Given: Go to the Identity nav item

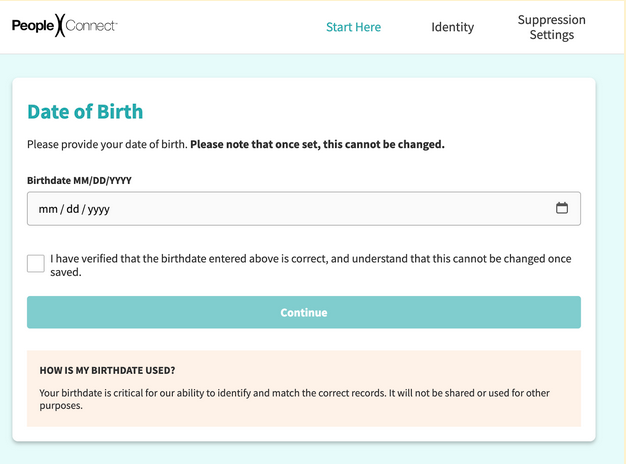Looking at the screenshot, I should (x=452, y=27).
